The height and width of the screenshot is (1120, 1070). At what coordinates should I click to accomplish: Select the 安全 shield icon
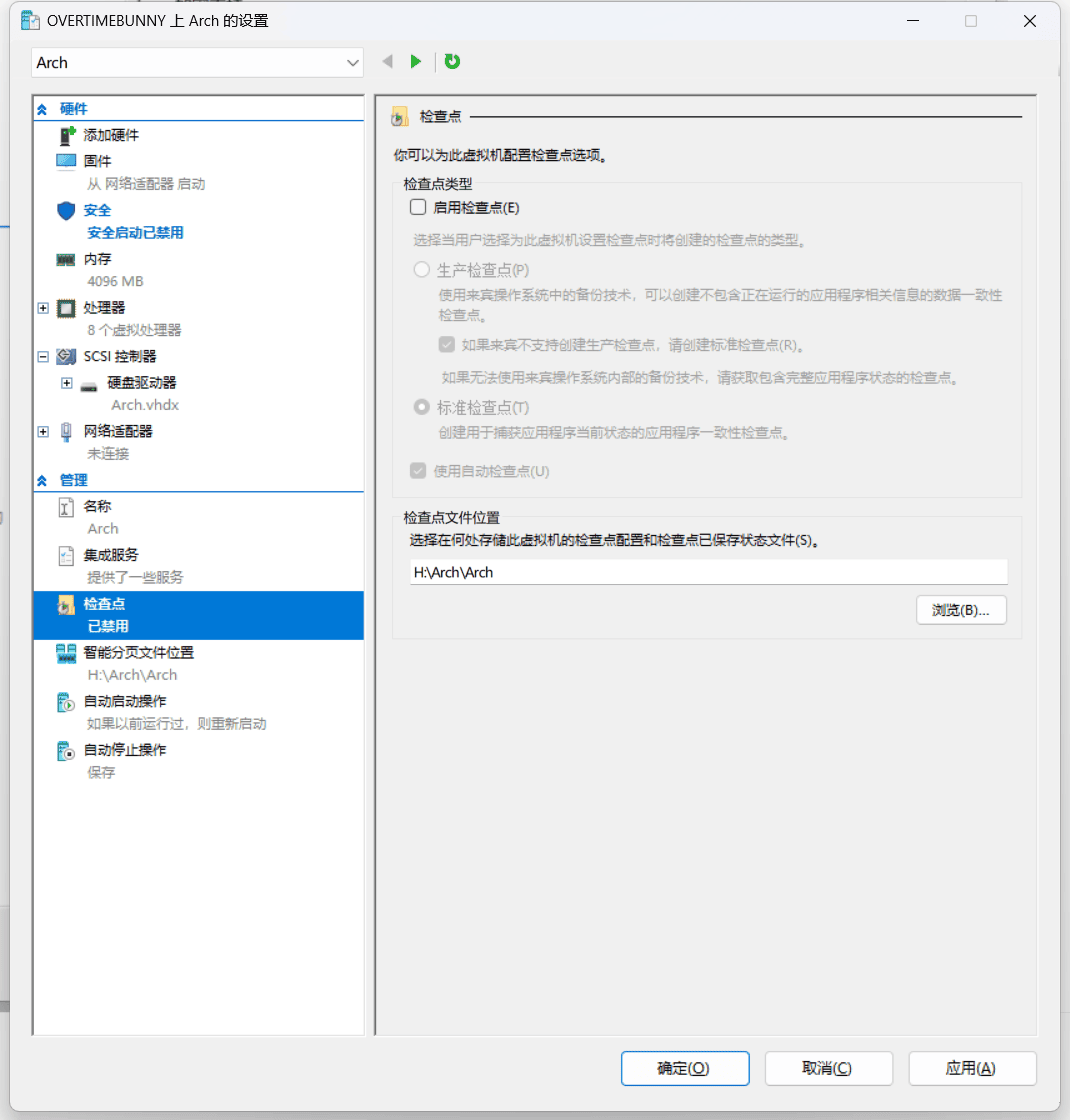coord(66,210)
